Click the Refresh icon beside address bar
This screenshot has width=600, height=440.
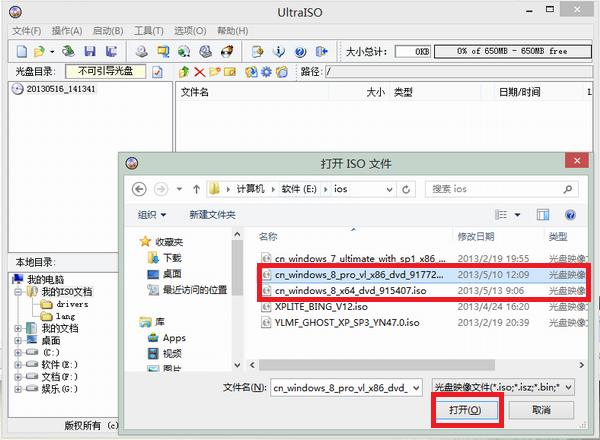tap(406, 189)
